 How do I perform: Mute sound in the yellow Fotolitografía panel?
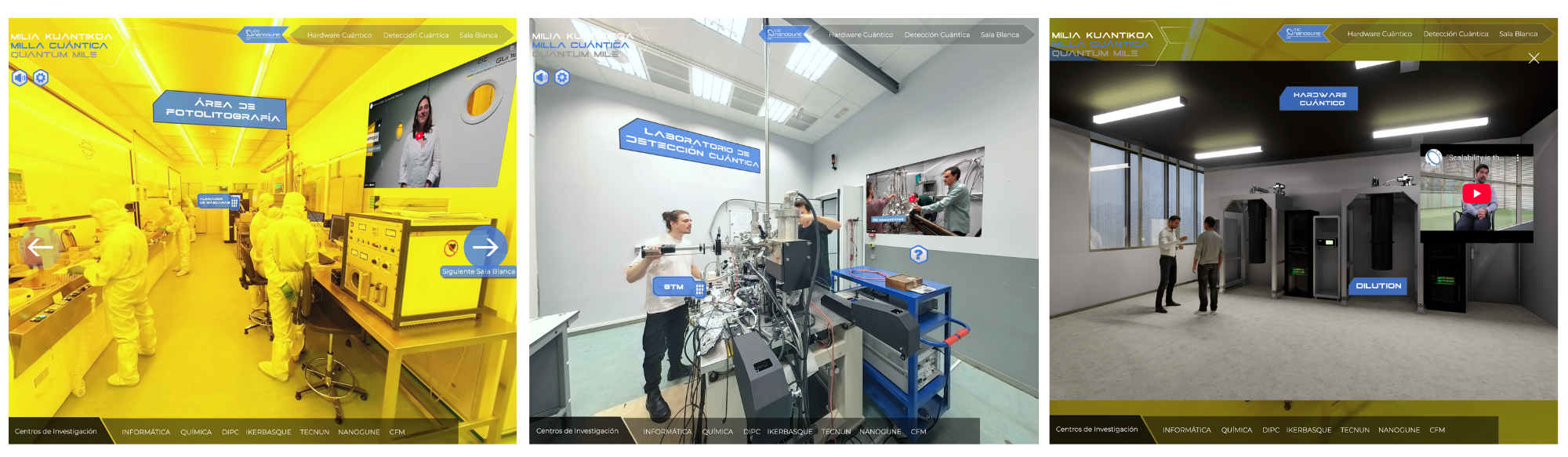pos(20,78)
